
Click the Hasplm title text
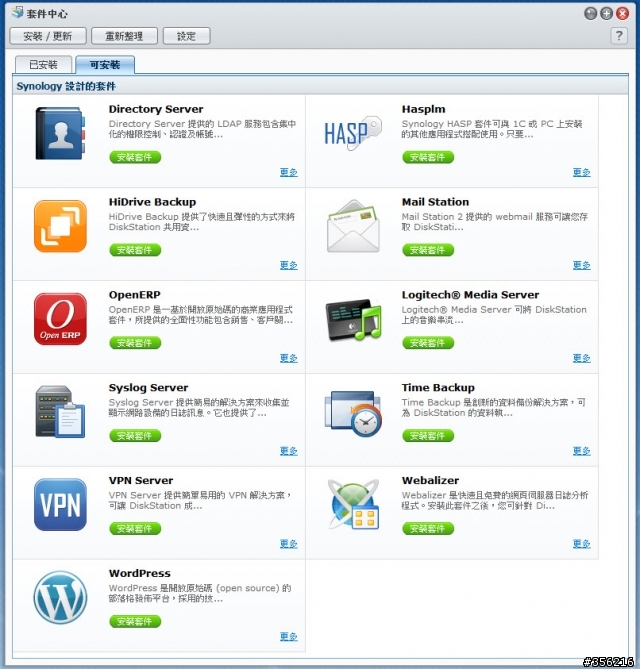[x=423, y=109]
